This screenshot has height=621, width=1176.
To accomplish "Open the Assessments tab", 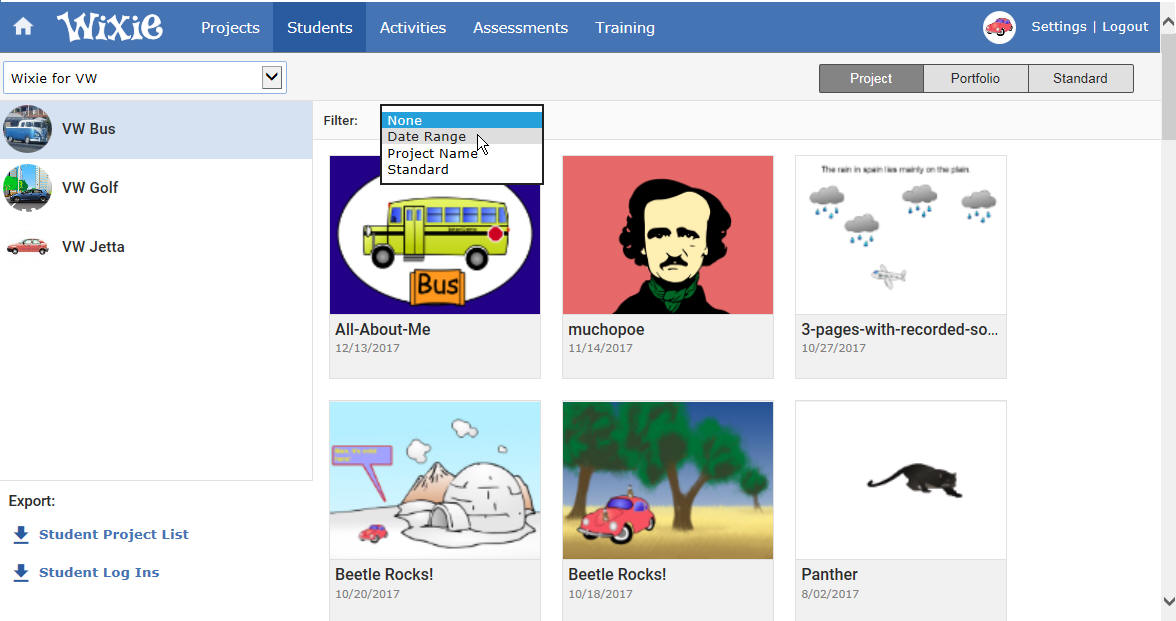I will 520,28.
